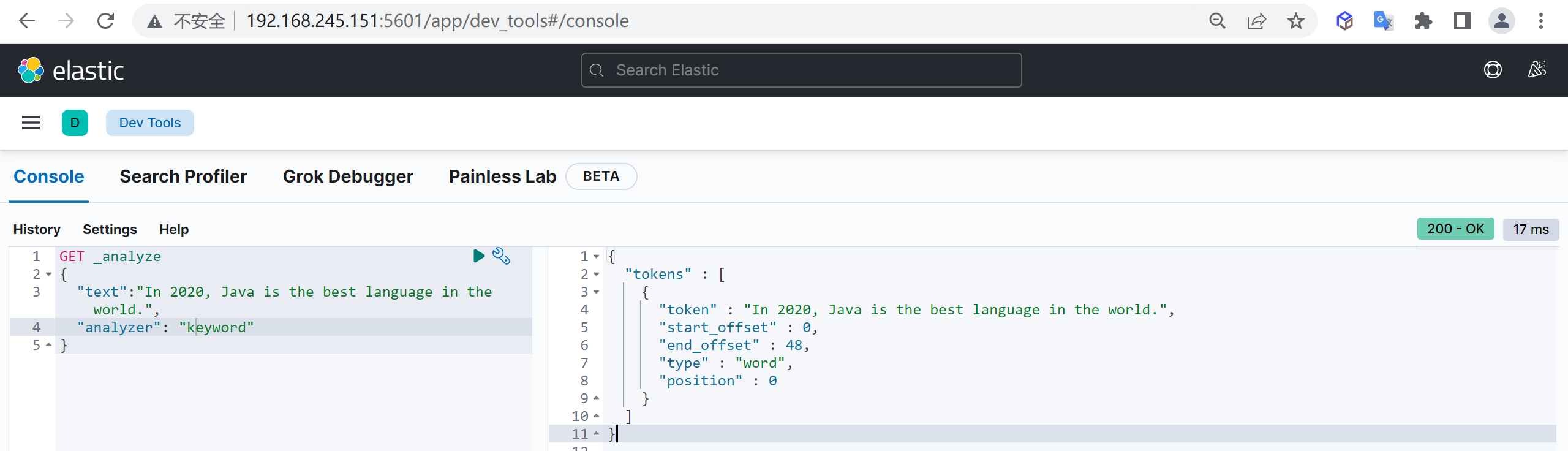Open the newsfeed celebration icon
This screenshot has width=1568, height=451.
click(x=1536, y=70)
